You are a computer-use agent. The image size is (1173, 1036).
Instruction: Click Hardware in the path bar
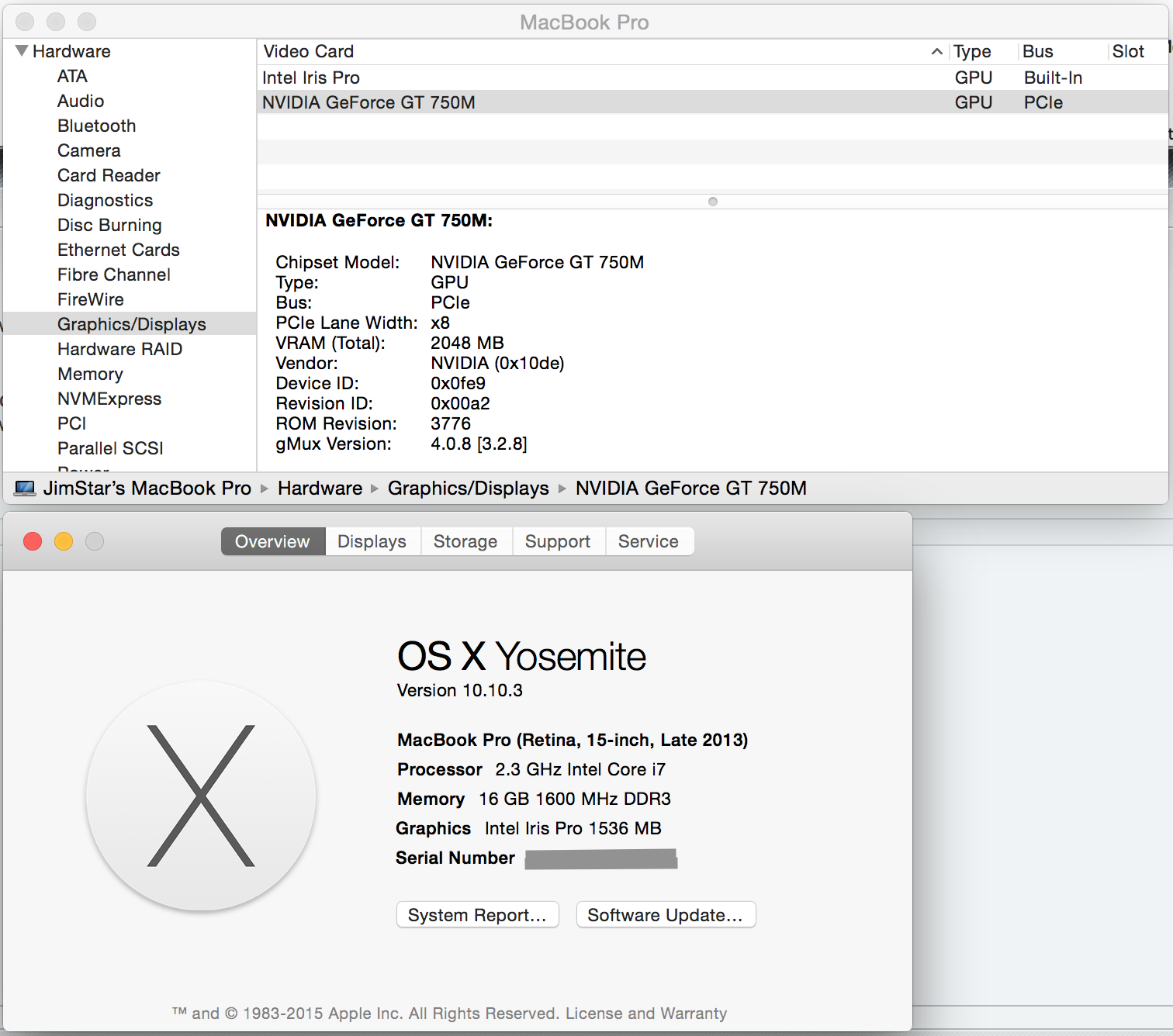320,488
